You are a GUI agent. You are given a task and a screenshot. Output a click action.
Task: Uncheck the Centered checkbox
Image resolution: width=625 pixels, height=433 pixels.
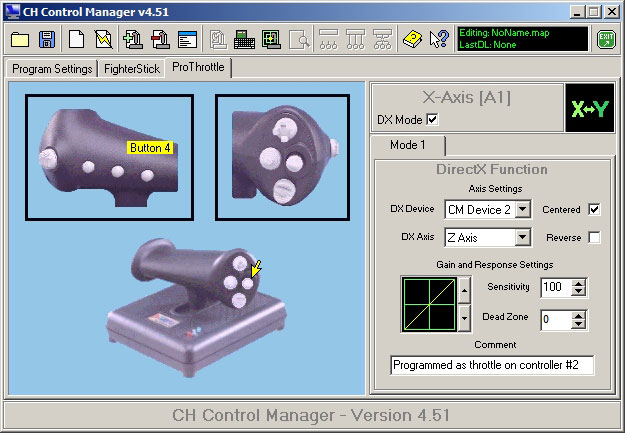[594, 209]
